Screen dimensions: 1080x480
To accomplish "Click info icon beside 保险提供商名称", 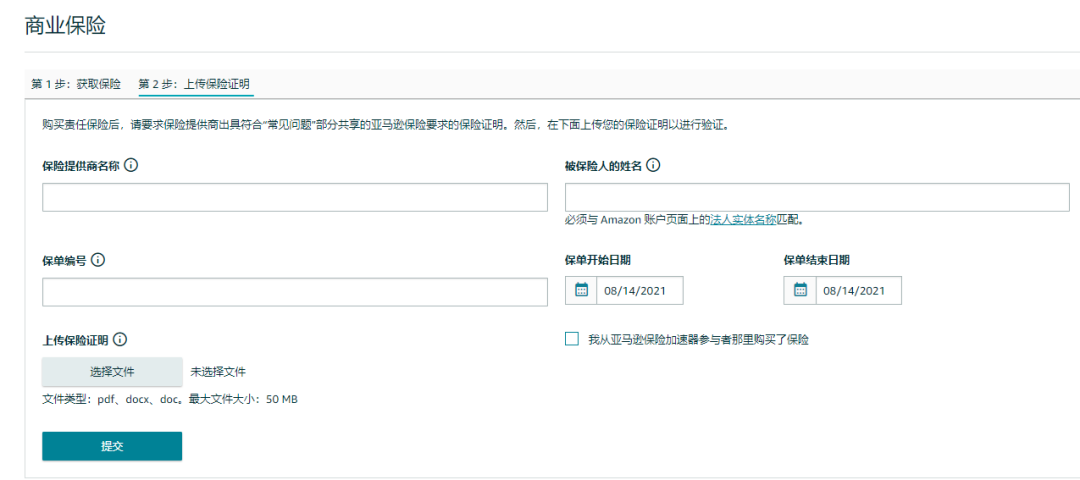I will [x=131, y=166].
